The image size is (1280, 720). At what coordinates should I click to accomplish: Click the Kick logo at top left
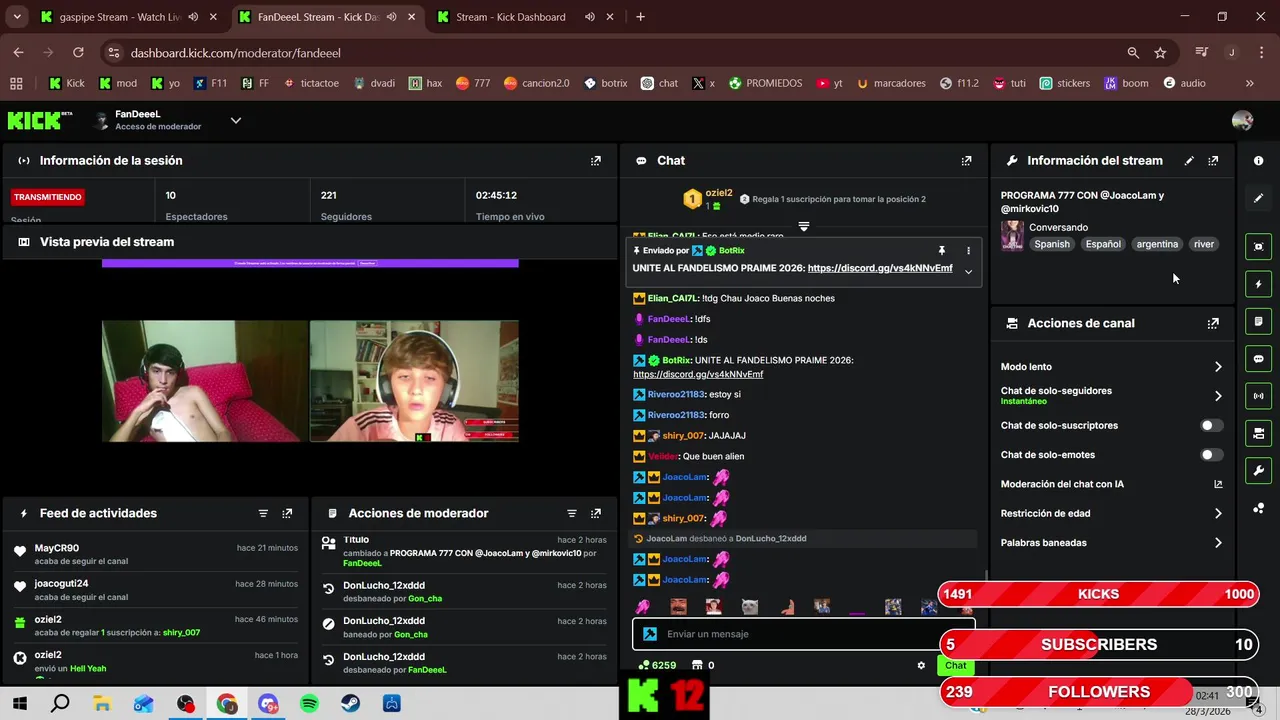pyautogui.click(x=40, y=121)
